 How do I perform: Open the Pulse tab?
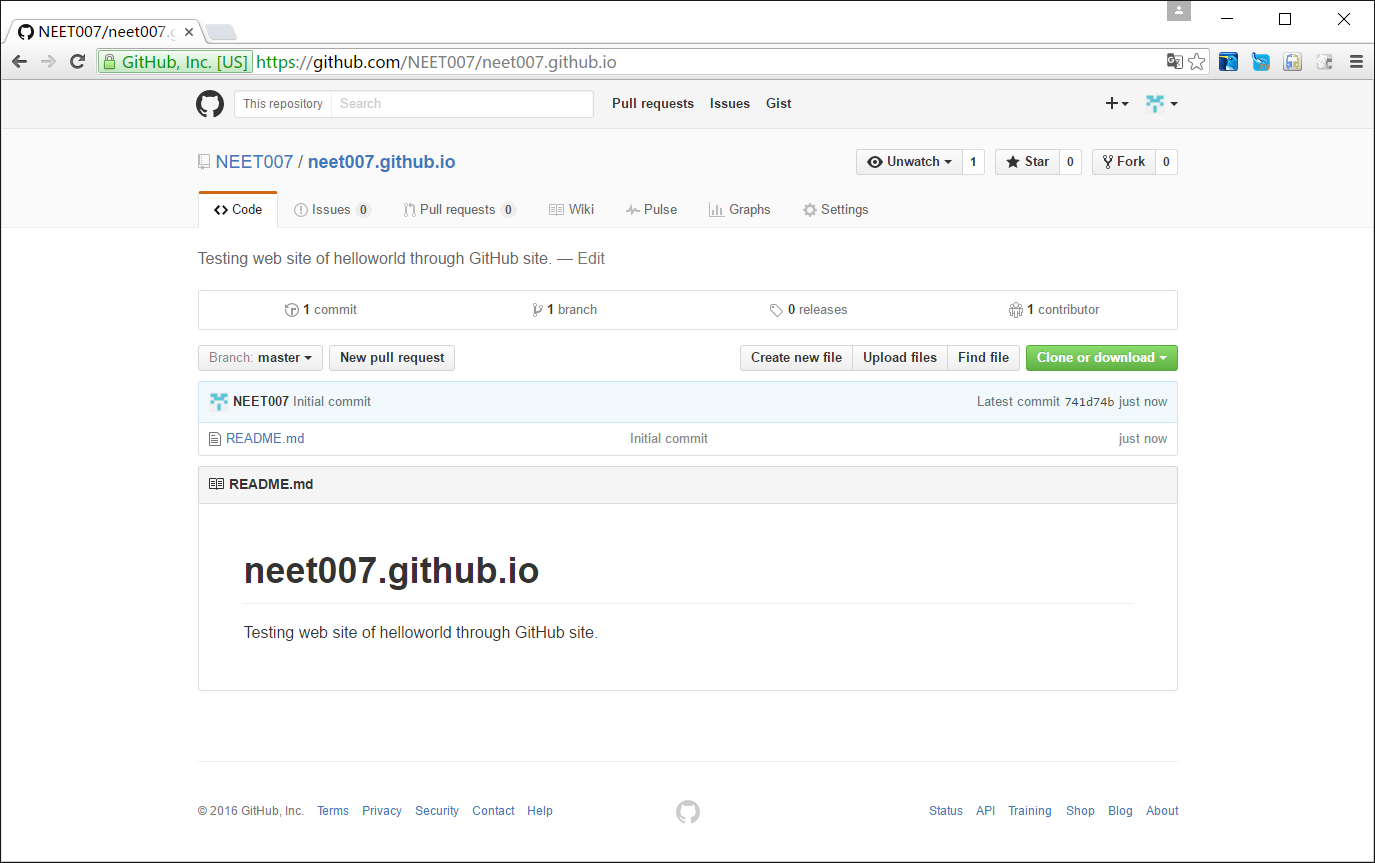tap(651, 210)
